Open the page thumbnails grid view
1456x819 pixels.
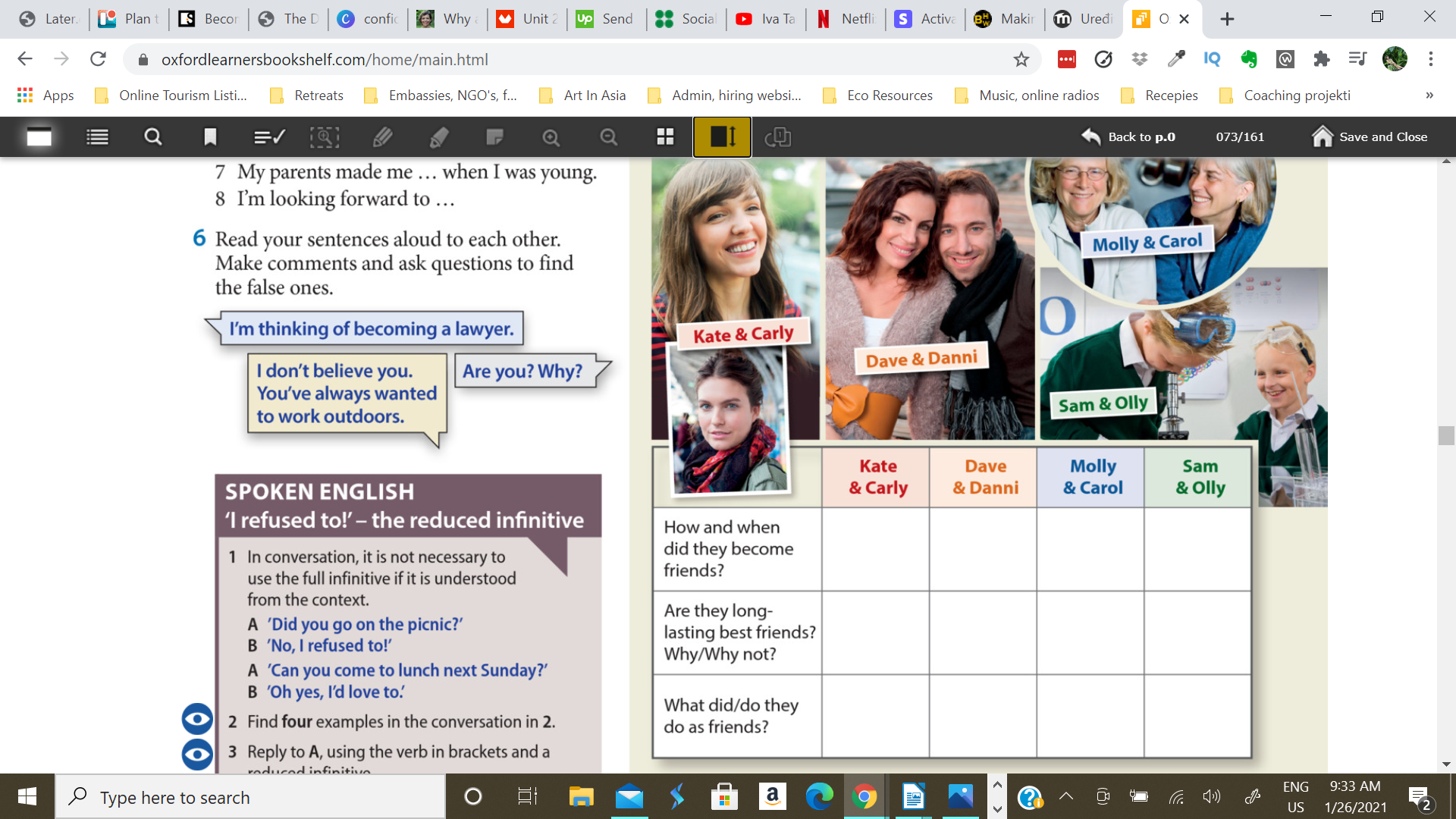click(x=665, y=137)
